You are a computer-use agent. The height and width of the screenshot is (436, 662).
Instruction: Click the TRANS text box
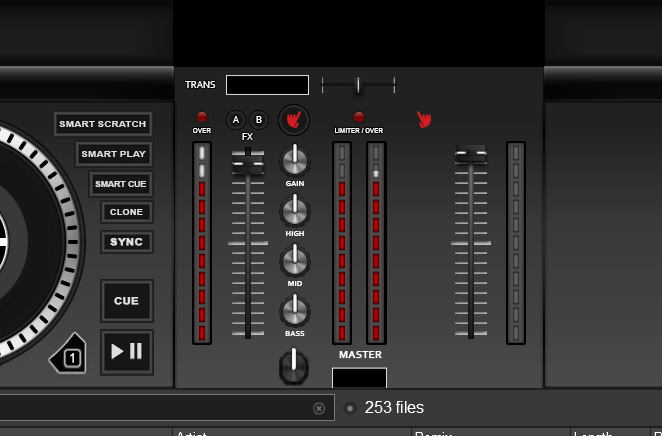(267, 85)
